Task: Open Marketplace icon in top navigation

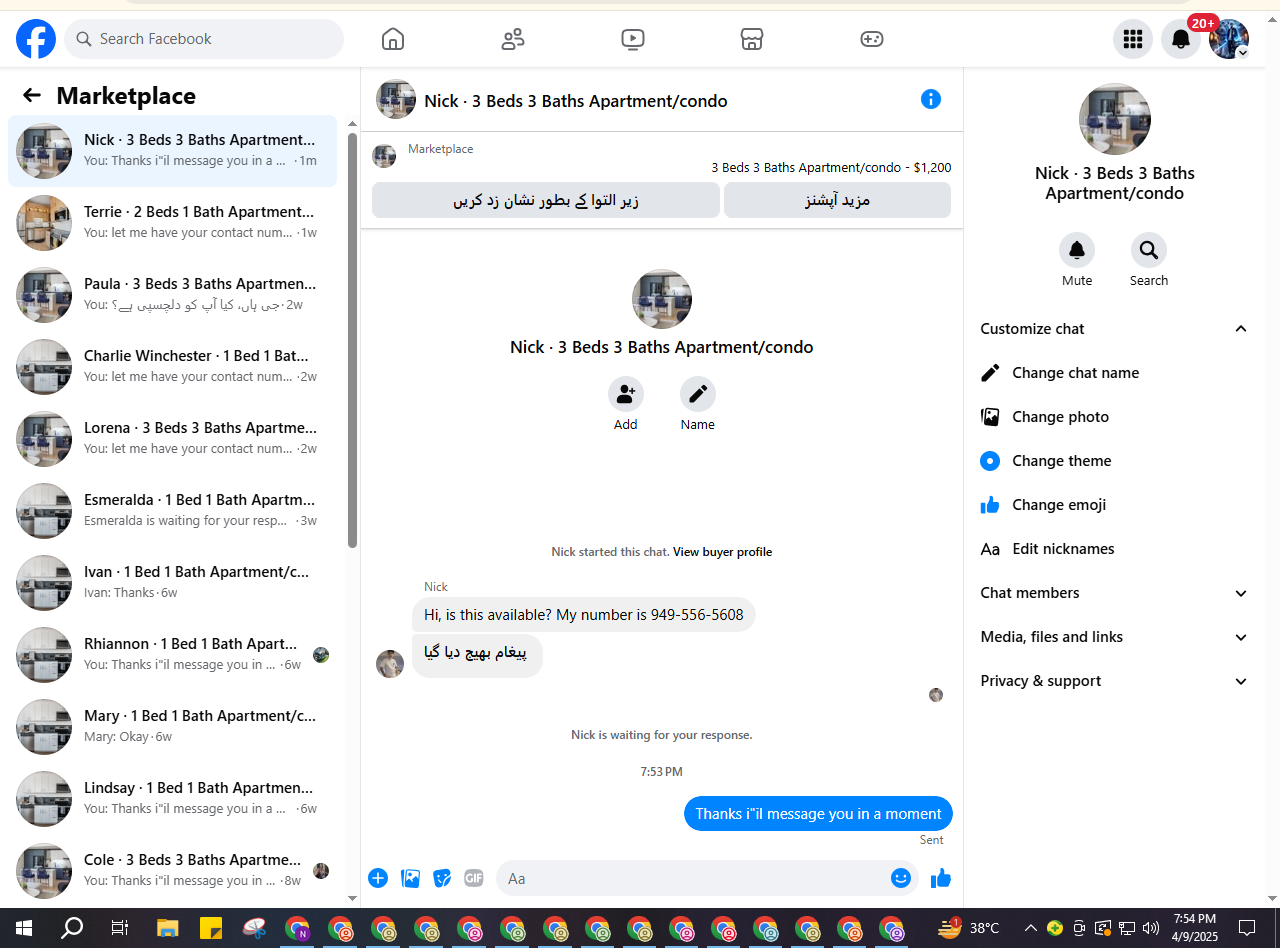Action: click(752, 39)
